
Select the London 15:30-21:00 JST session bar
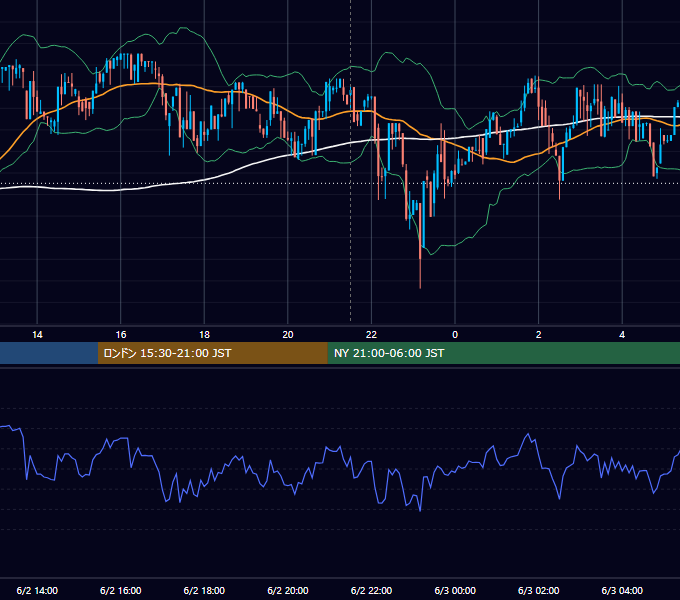point(212,353)
